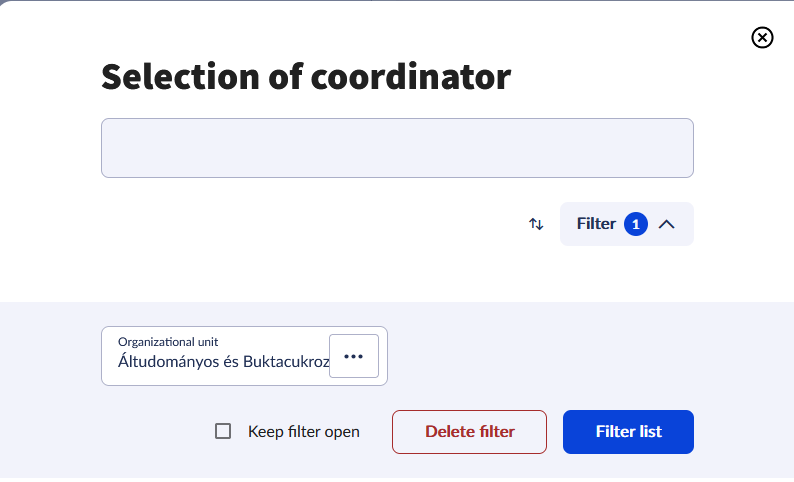Click the up-down arrows beside Filter
The height and width of the screenshot is (482, 794).
pos(536,224)
